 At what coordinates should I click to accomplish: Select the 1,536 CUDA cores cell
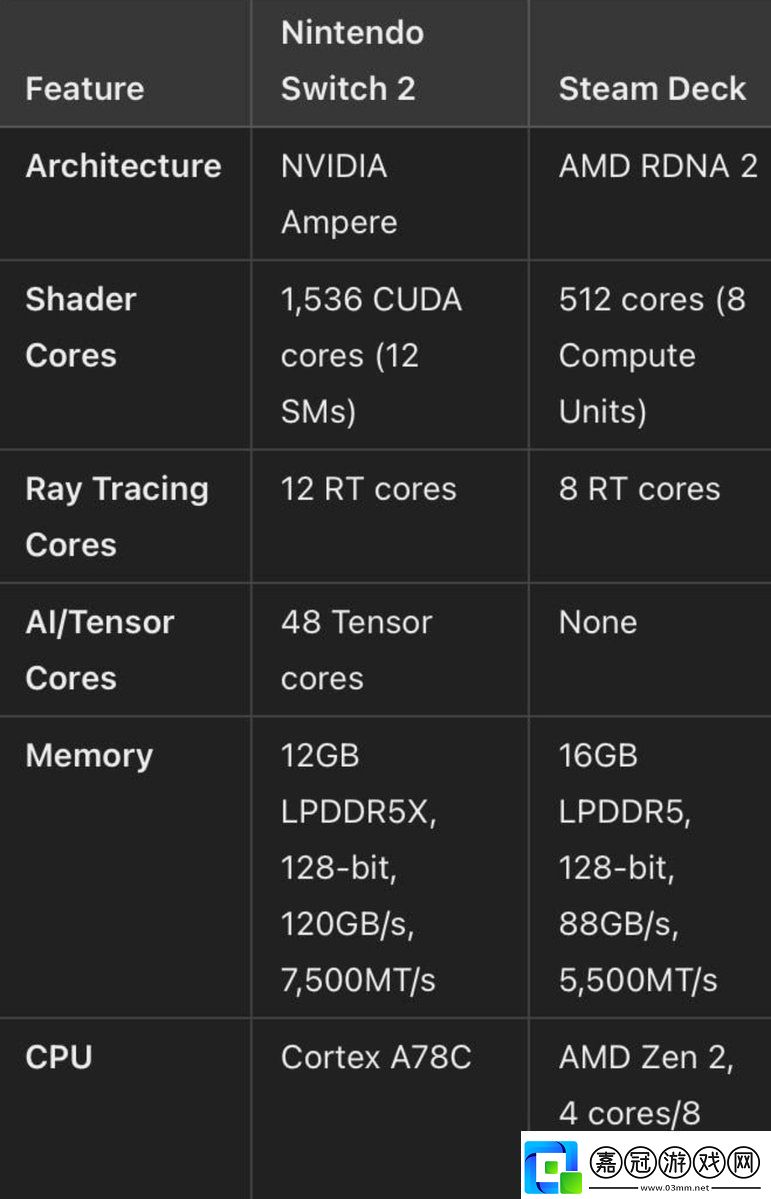click(x=371, y=356)
